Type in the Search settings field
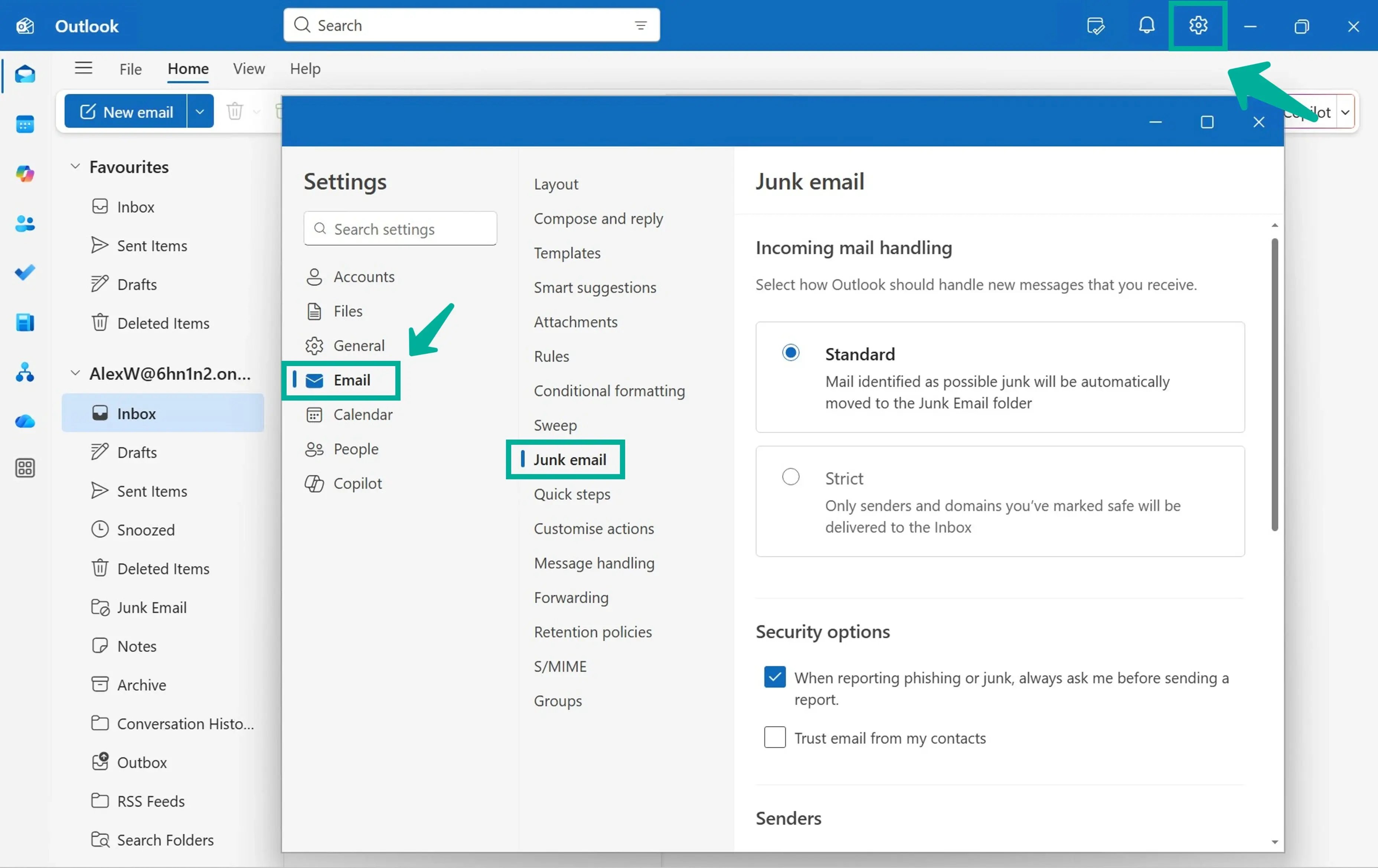 point(400,228)
